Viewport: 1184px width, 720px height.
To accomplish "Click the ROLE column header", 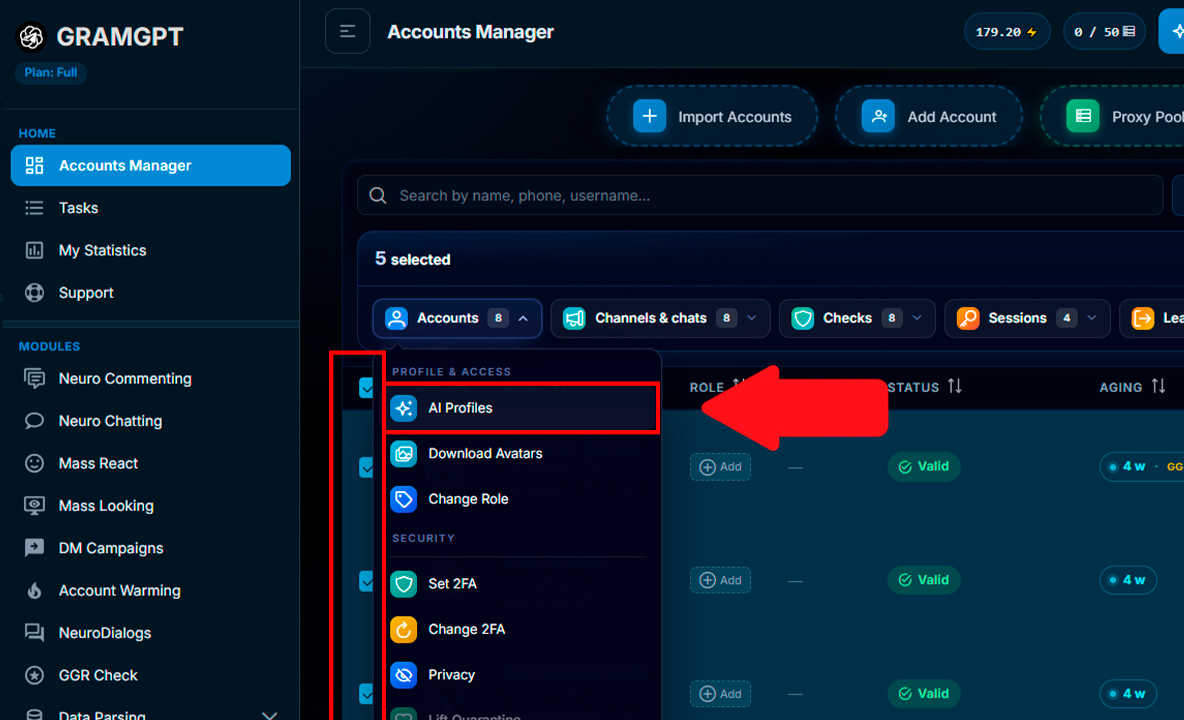I will [707, 387].
